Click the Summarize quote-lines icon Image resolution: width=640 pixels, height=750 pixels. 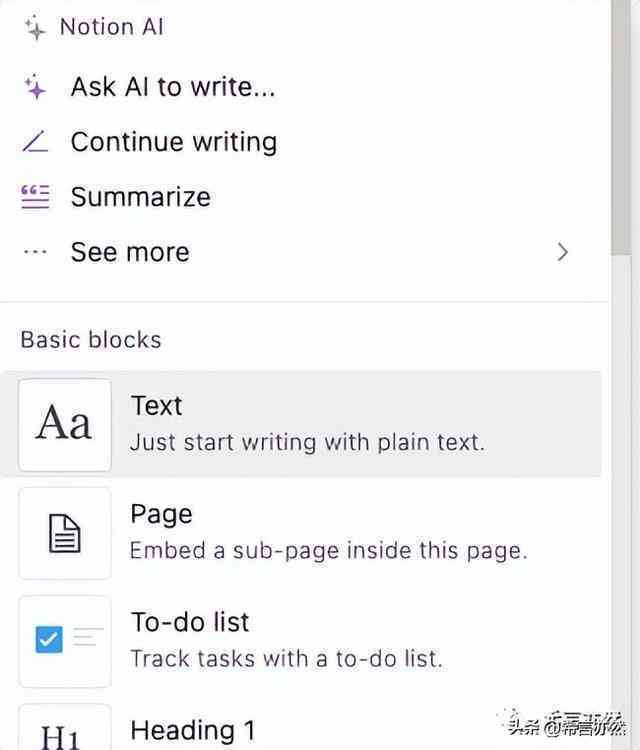coord(35,197)
